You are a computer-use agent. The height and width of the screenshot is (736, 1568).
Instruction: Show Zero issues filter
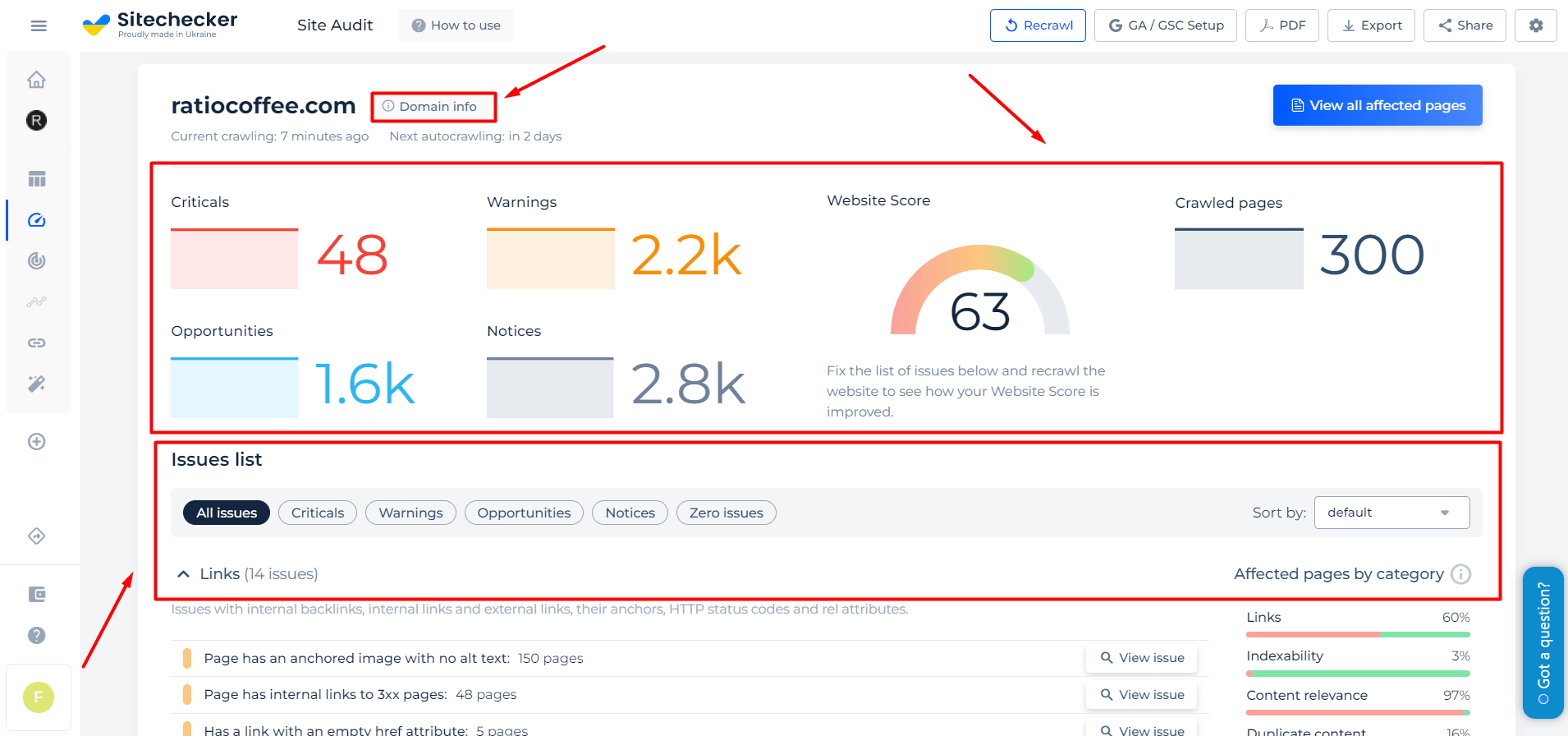727,513
